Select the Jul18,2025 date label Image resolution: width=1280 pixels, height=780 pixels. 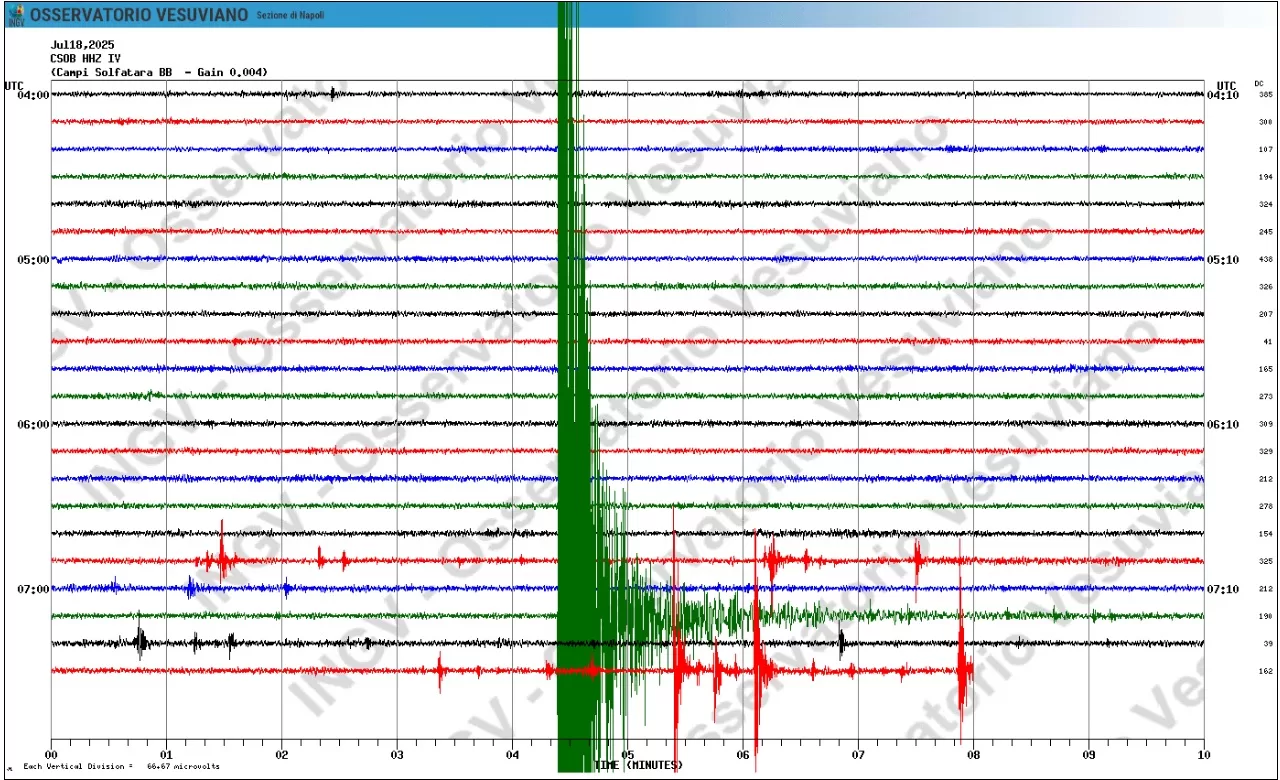coord(82,45)
